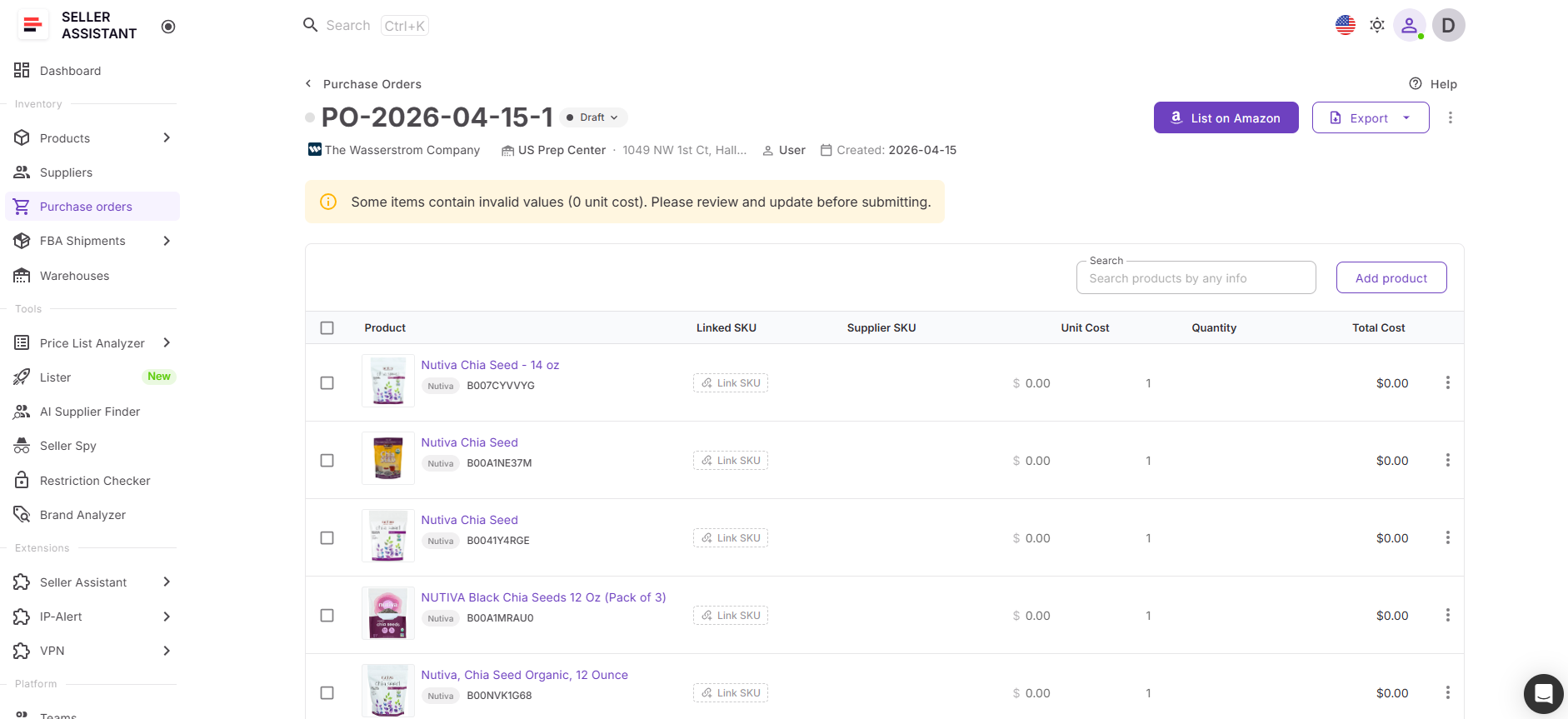
Task: Click the purple user account icon
Action: pyautogui.click(x=1410, y=25)
